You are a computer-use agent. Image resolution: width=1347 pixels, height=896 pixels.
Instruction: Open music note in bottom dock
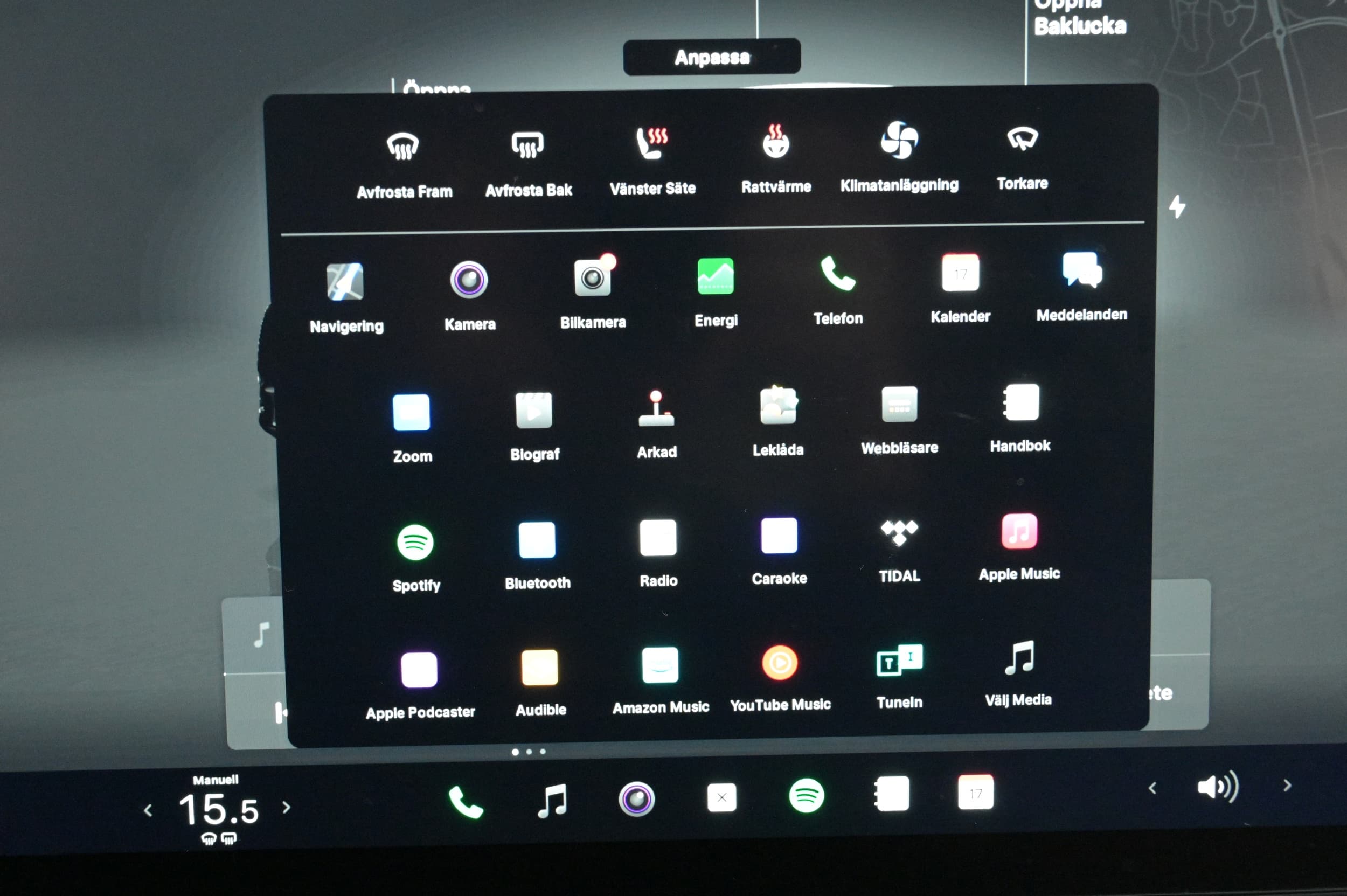[552, 801]
